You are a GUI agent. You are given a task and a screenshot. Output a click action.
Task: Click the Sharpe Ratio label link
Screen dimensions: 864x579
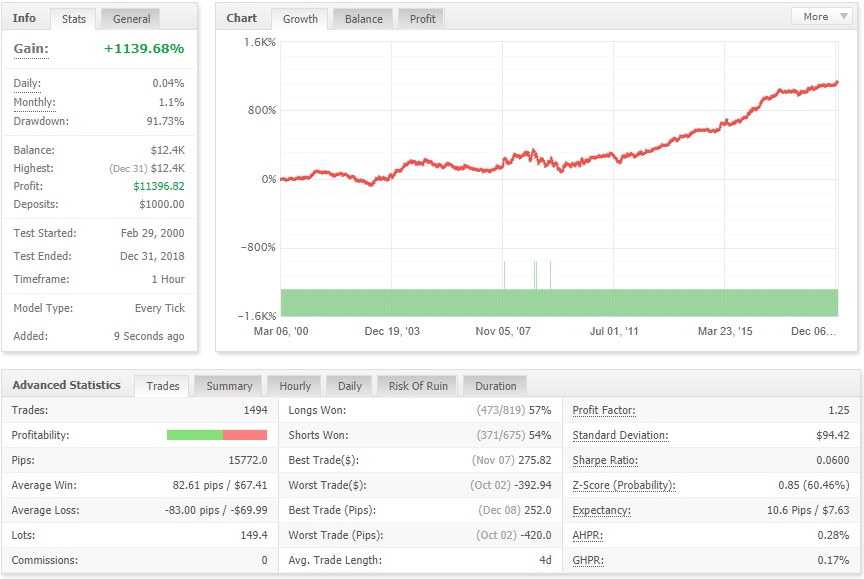[605, 461]
